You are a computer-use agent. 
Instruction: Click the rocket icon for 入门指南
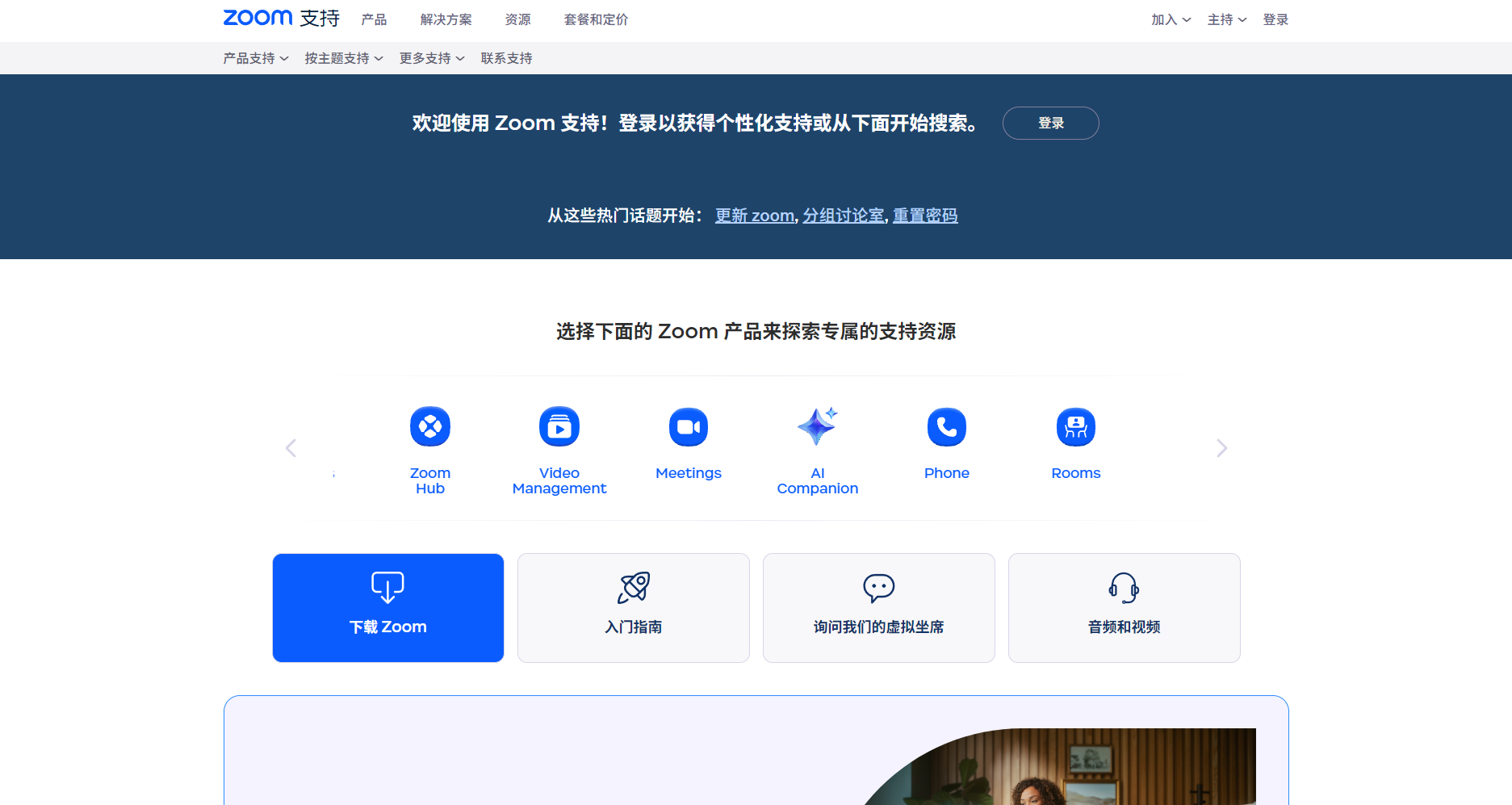pos(634,588)
